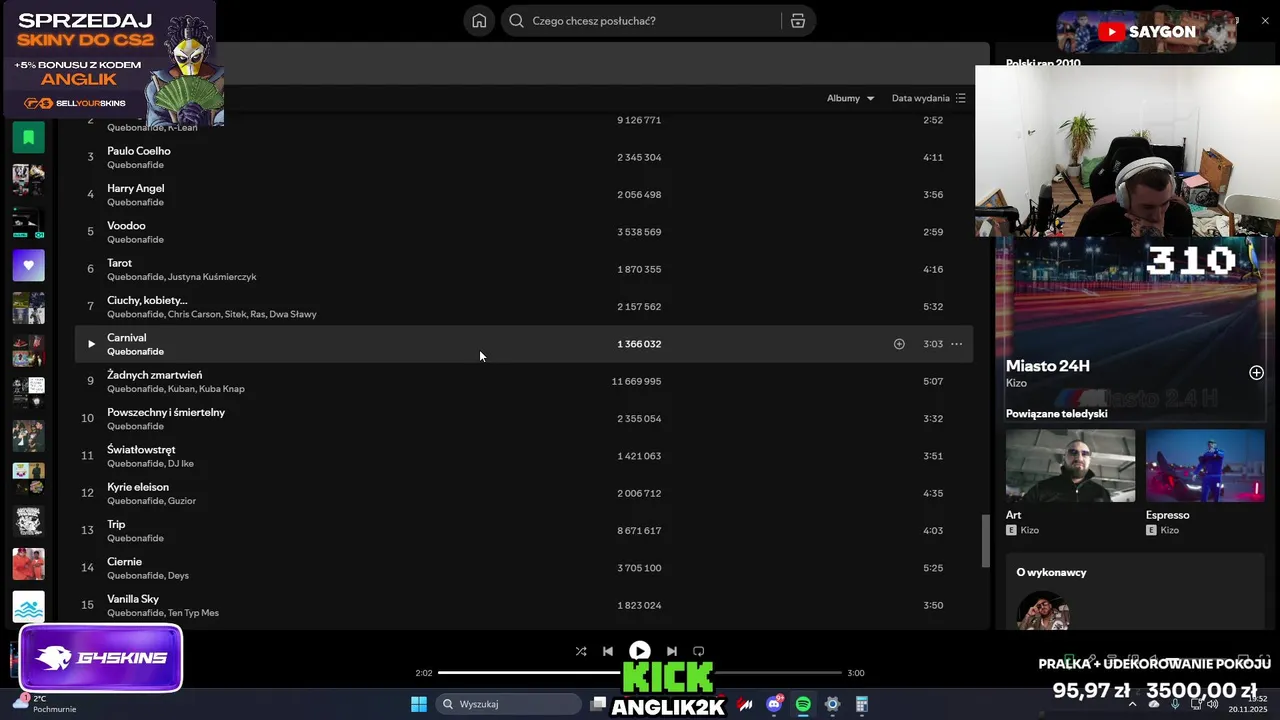Image resolution: width=1280 pixels, height=720 pixels.
Task: Open Kuba Knap artist link
Action: 222,389
